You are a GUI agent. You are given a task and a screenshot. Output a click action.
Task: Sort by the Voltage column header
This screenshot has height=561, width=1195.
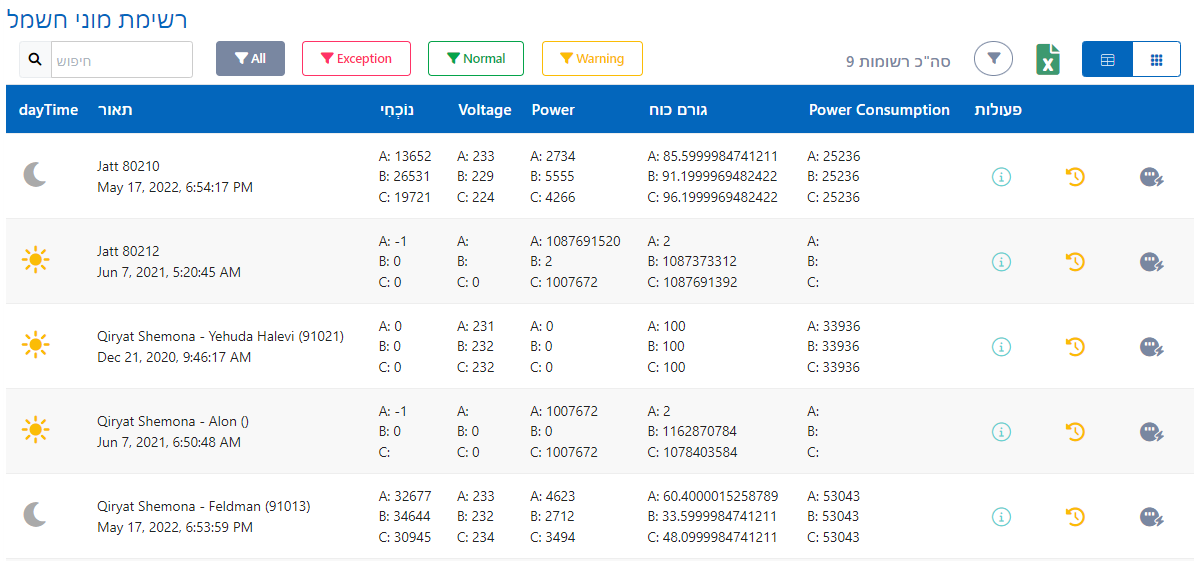click(x=484, y=110)
